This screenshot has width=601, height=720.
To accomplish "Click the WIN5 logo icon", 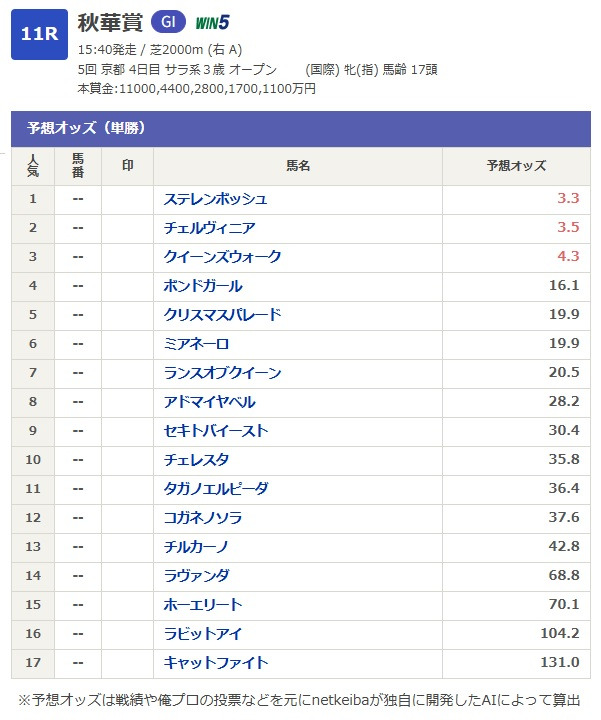I will (214, 22).
